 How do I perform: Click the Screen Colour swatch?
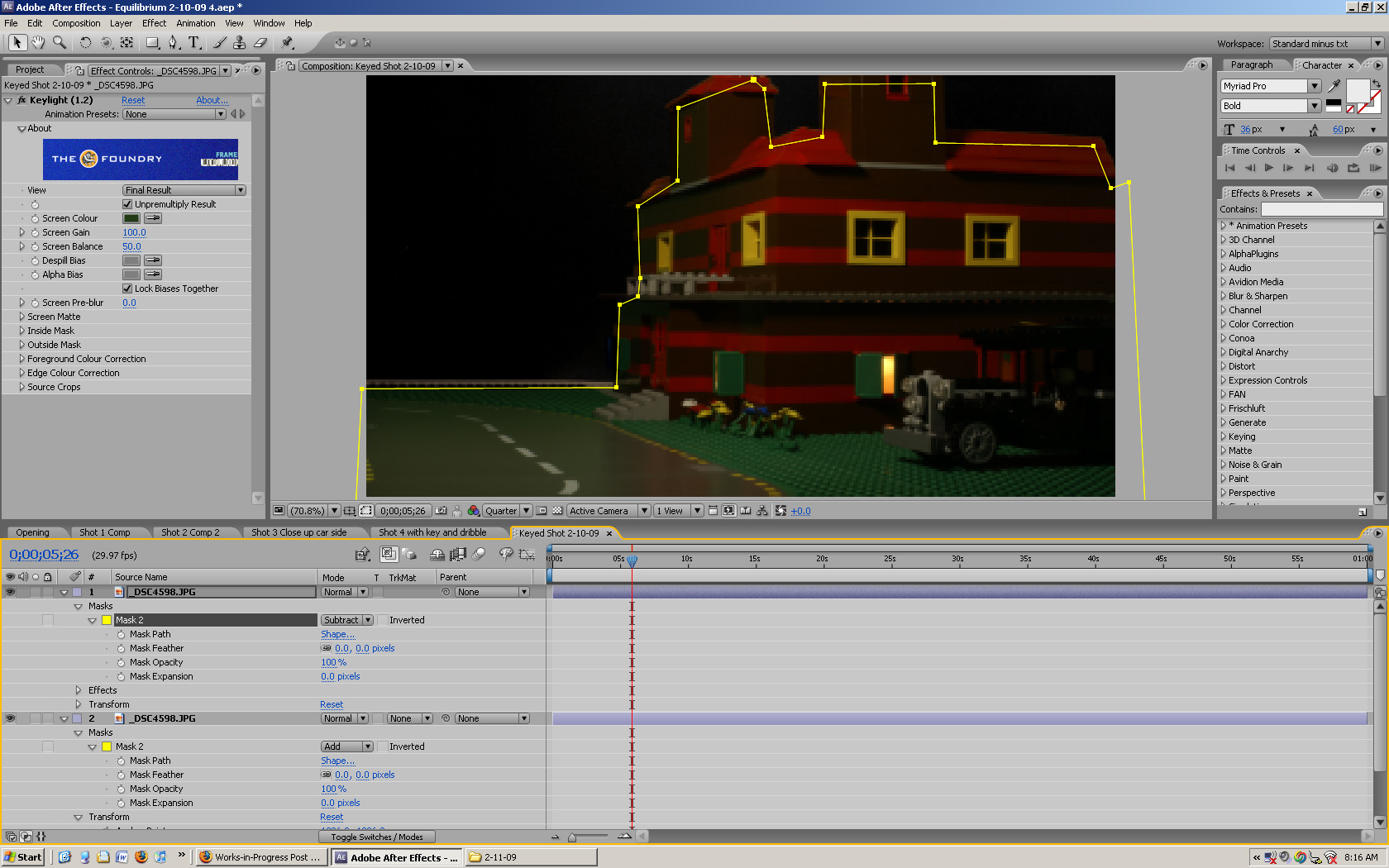[131, 218]
